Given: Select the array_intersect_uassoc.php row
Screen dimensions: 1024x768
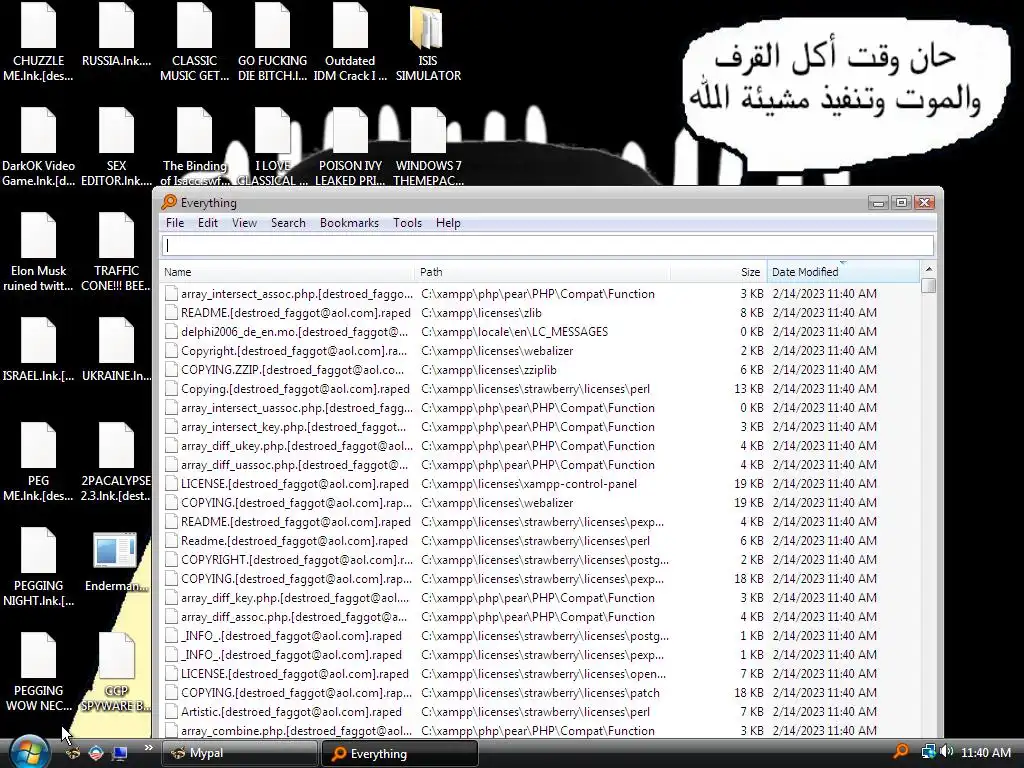Looking at the screenshot, I should (539, 408).
